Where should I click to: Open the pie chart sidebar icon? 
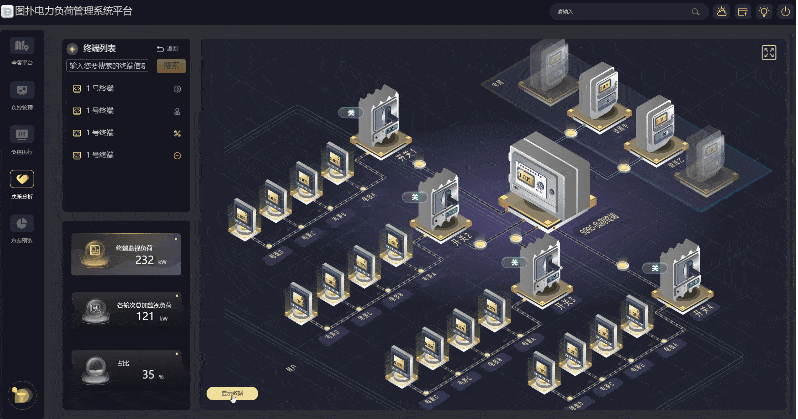pyautogui.click(x=22, y=223)
